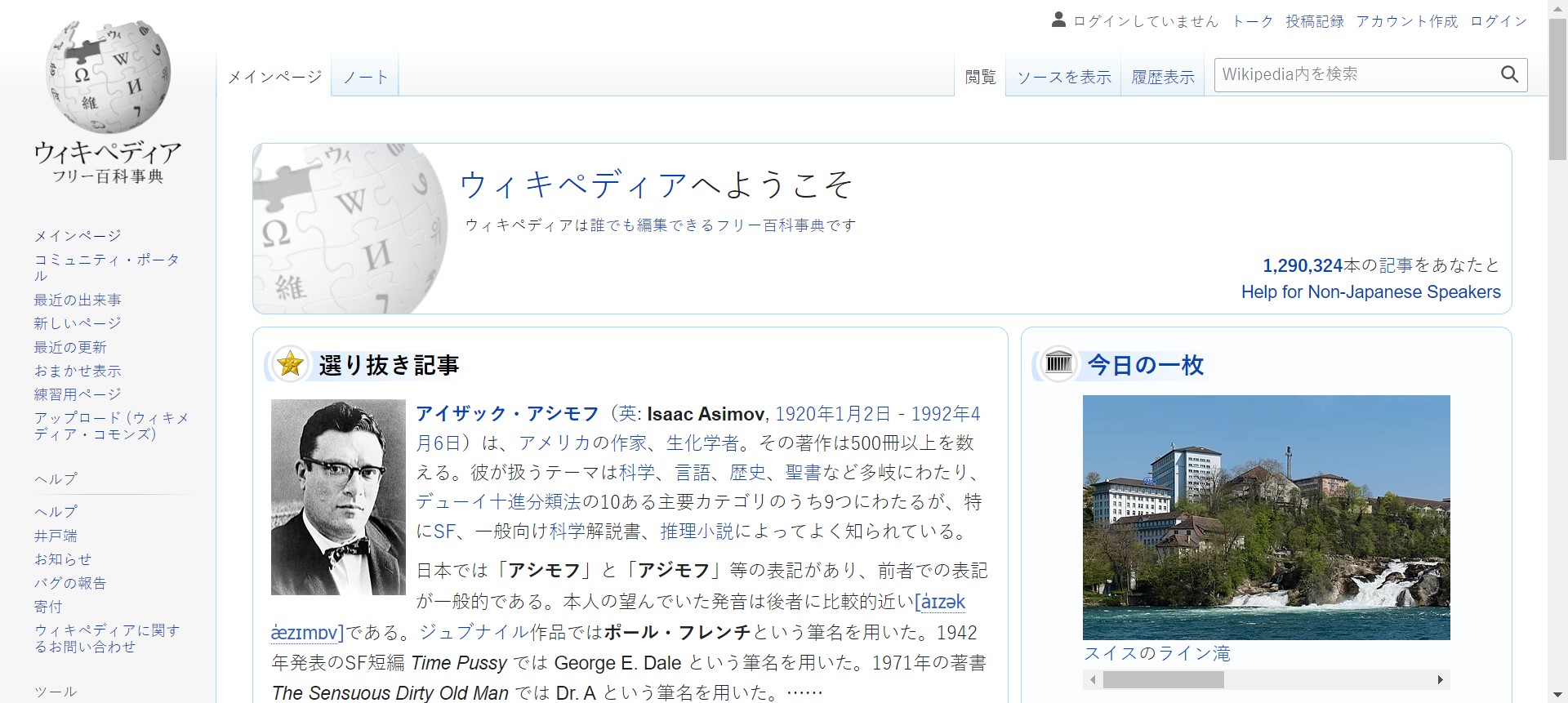Open the 生化学者 link
The width and height of the screenshot is (1568, 703).
pyautogui.click(x=703, y=443)
